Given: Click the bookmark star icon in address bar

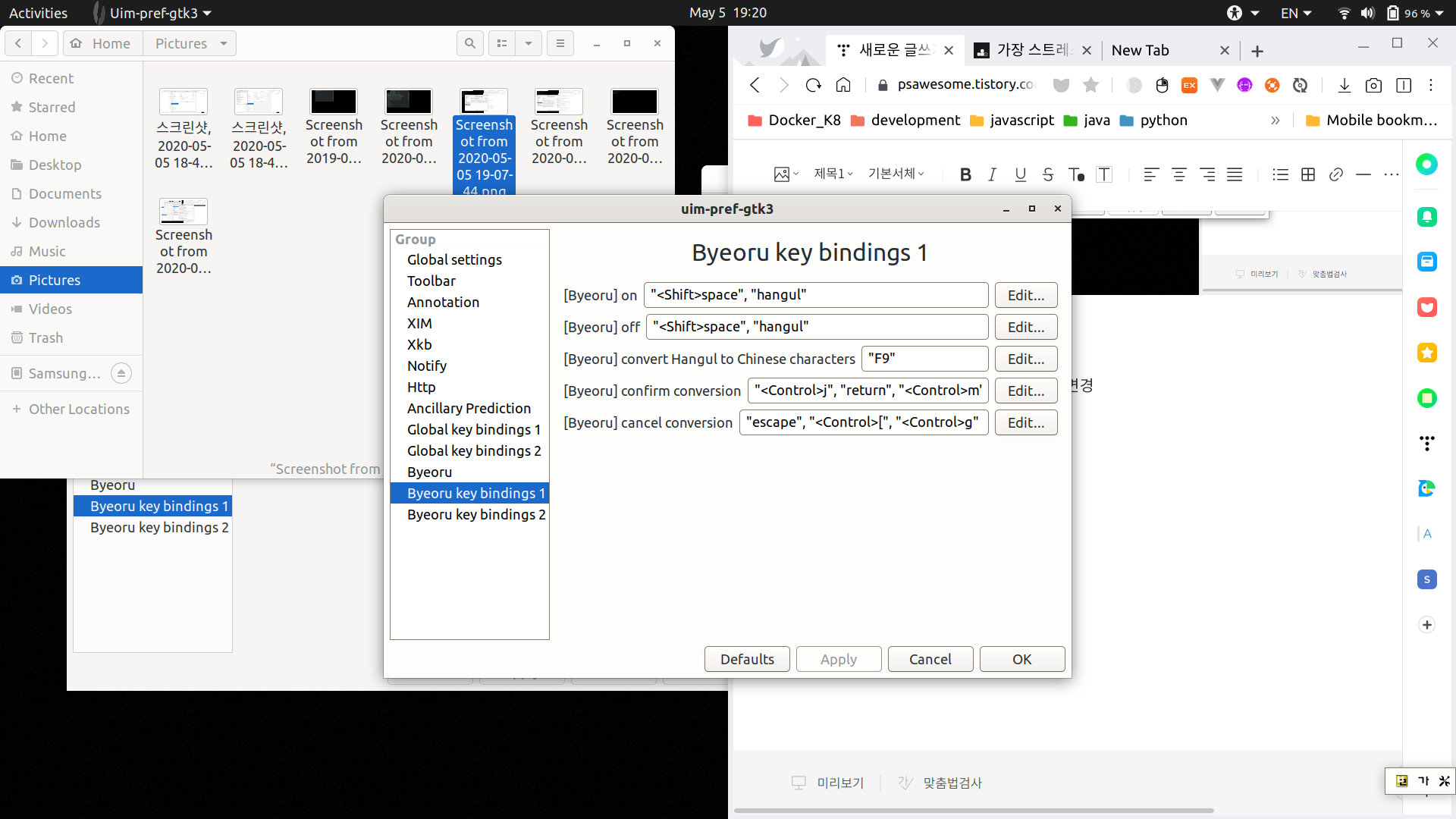Looking at the screenshot, I should pos(1090,85).
